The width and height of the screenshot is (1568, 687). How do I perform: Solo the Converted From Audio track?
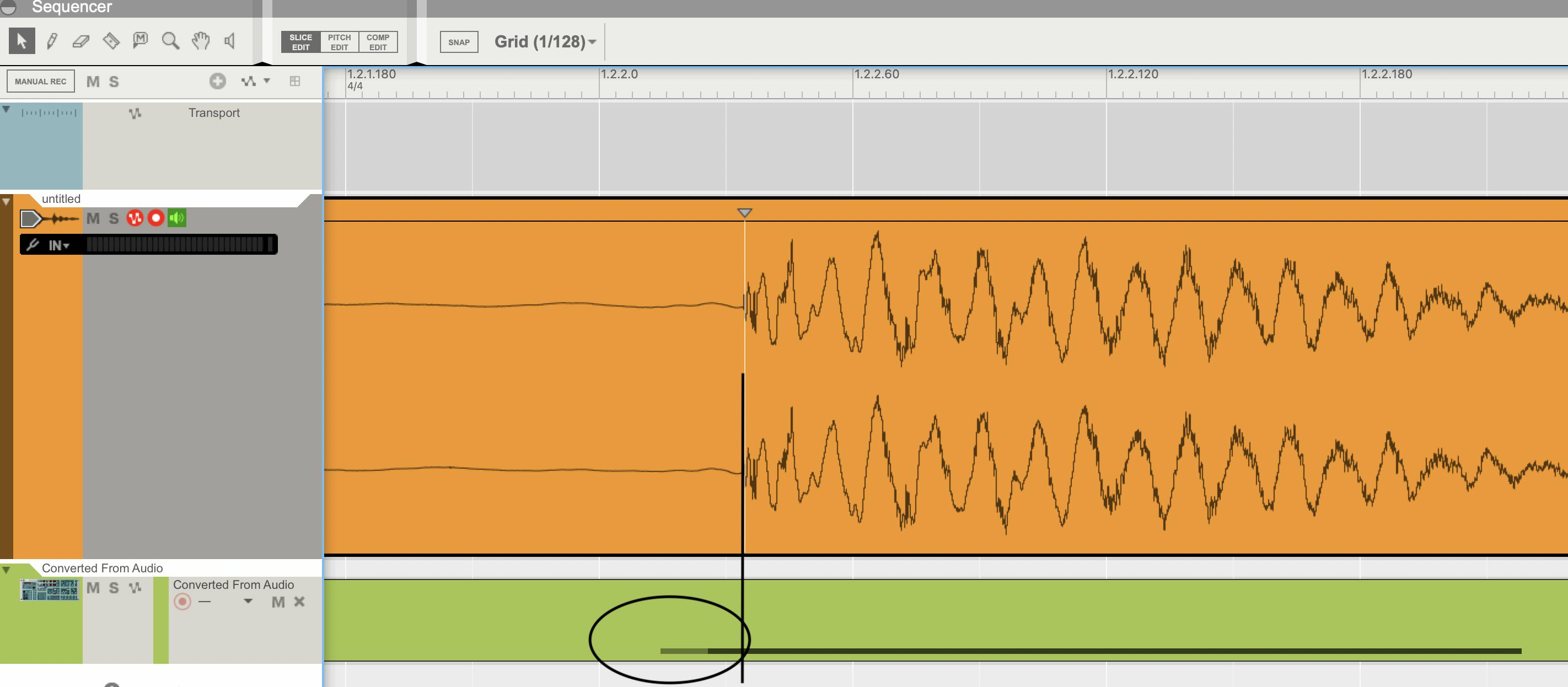pyautogui.click(x=114, y=588)
